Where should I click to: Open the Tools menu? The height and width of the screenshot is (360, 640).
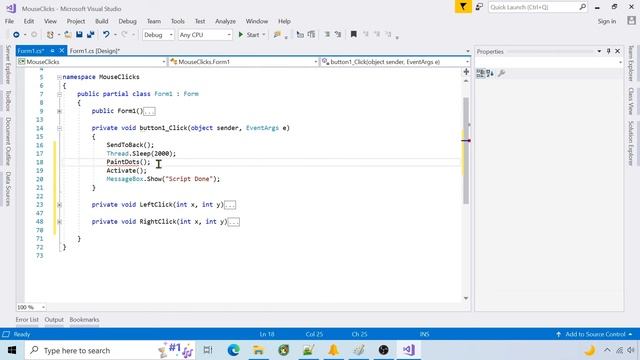[x=178, y=21]
